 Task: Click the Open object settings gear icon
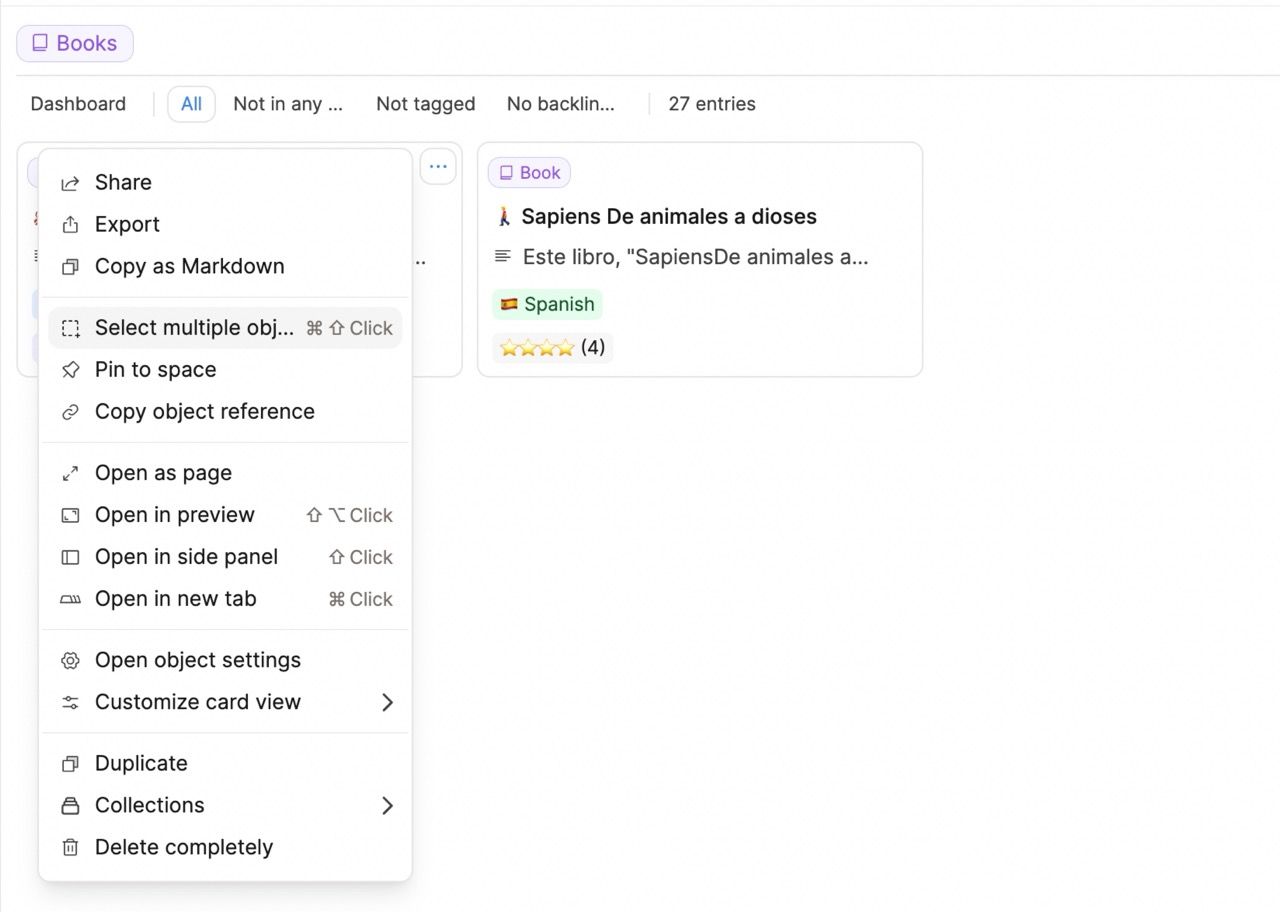[x=70, y=661]
